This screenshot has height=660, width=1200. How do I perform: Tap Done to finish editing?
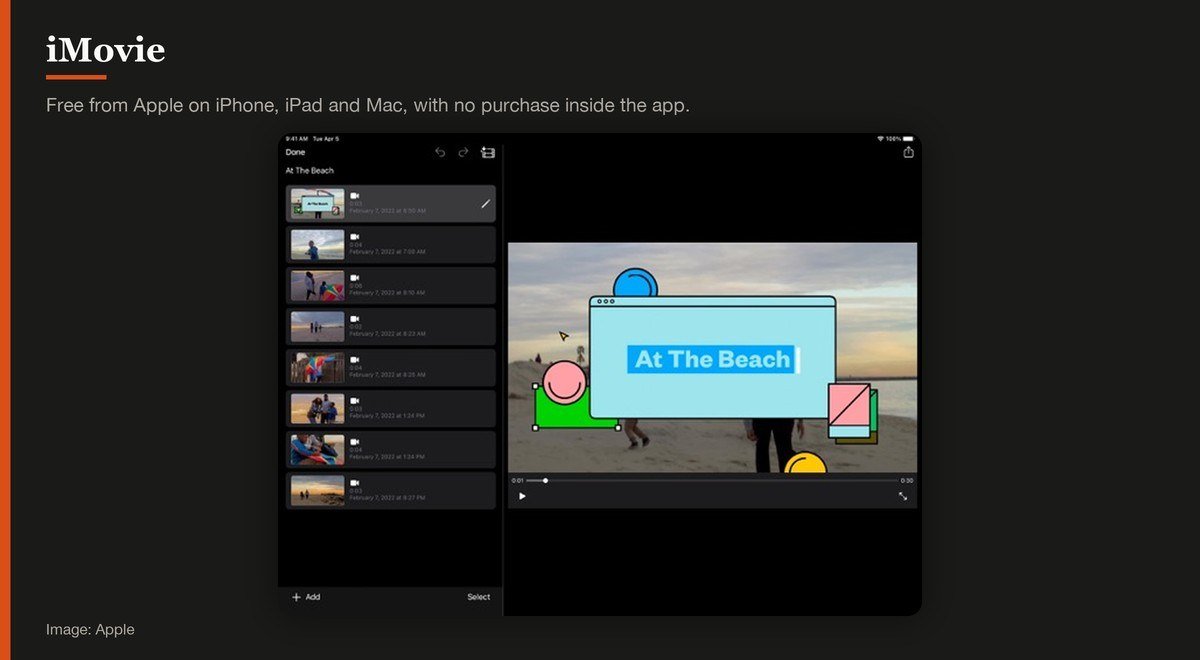click(295, 152)
